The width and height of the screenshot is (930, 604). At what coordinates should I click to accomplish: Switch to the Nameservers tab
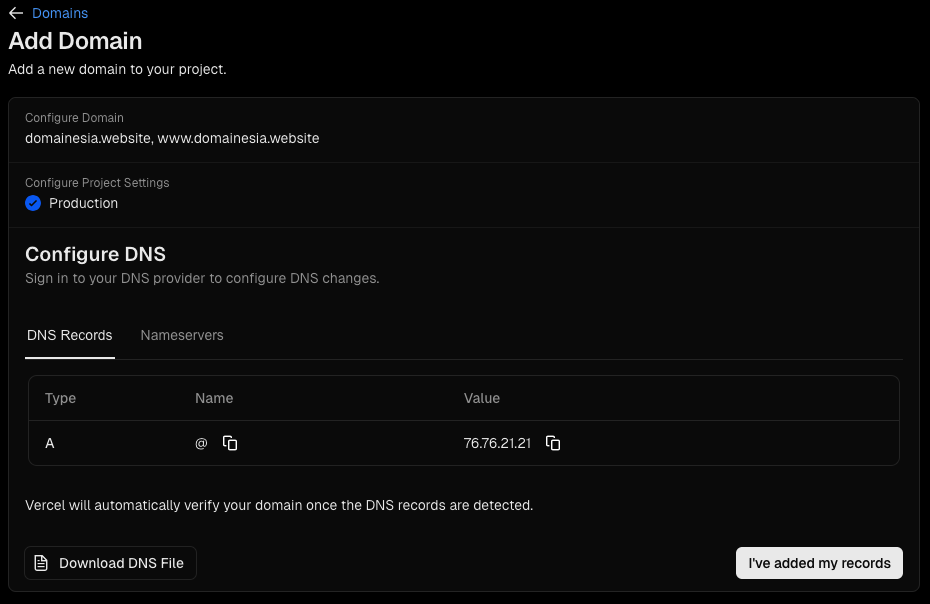(x=182, y=335)
